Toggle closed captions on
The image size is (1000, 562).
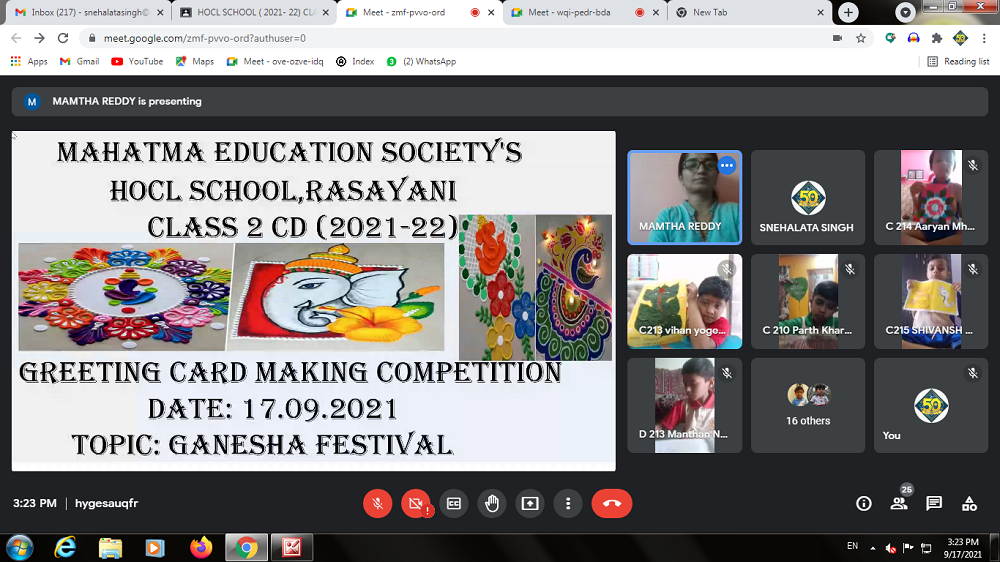[453, 504]
